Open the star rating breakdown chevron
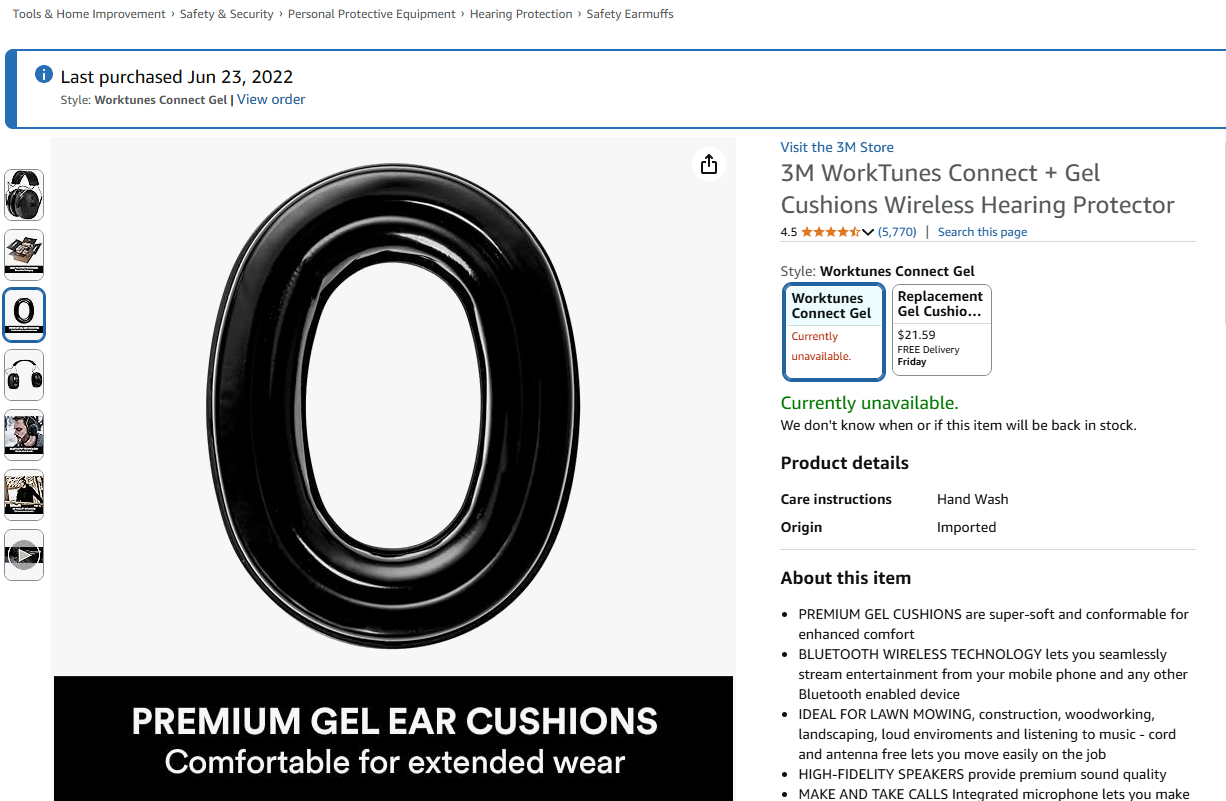Screen dimensions: 1226x801 [x=867, y=232]
